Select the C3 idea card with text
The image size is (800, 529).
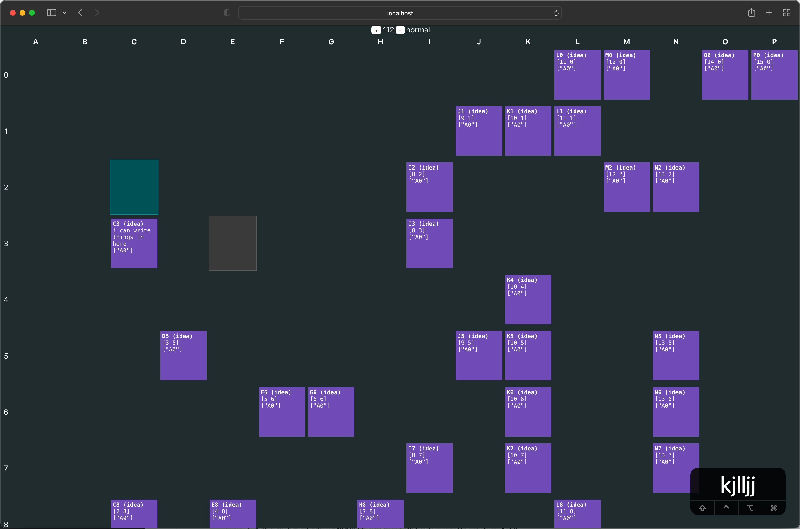coord(134,243)
